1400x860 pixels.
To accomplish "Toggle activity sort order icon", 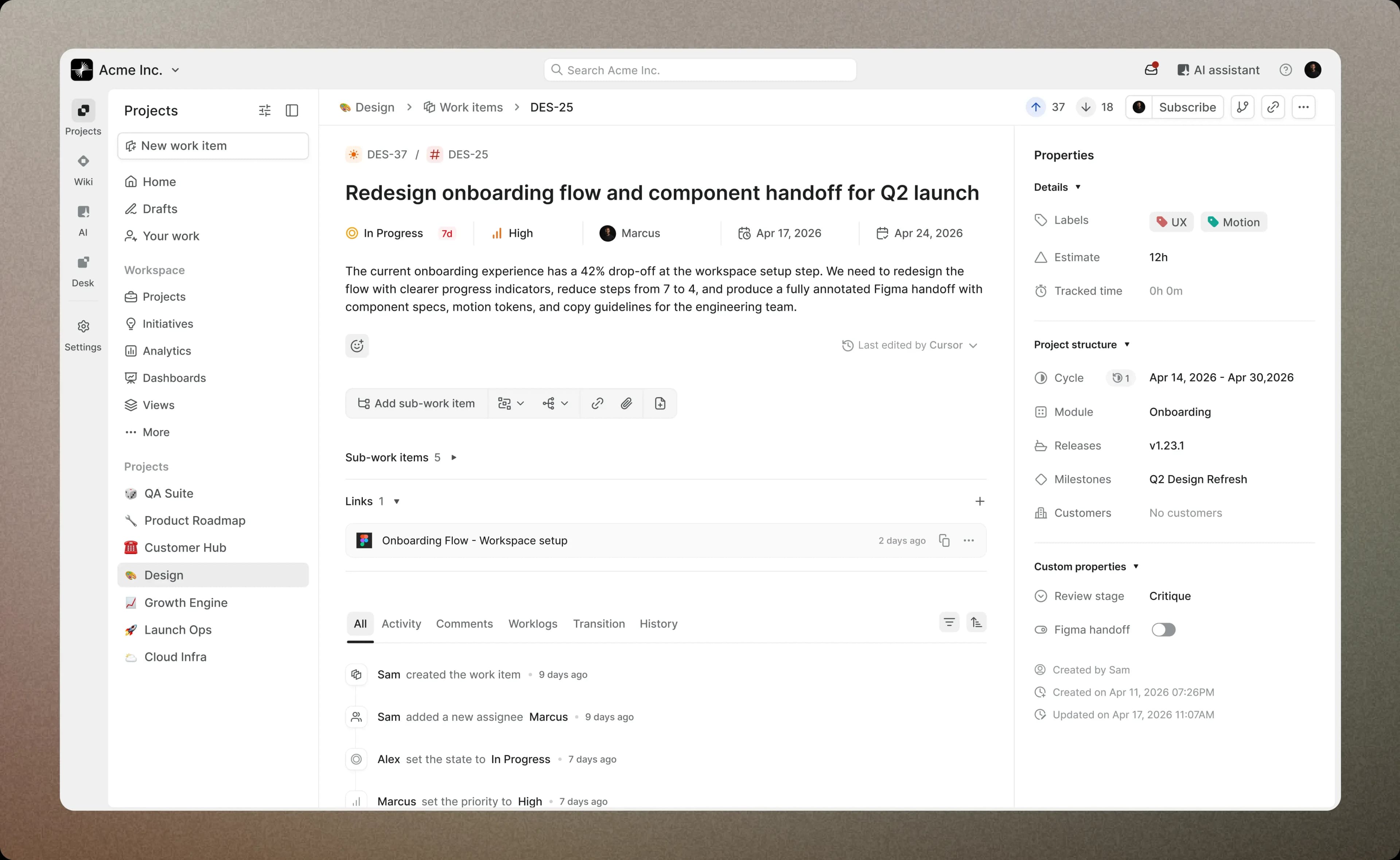I will coord(977,622).
